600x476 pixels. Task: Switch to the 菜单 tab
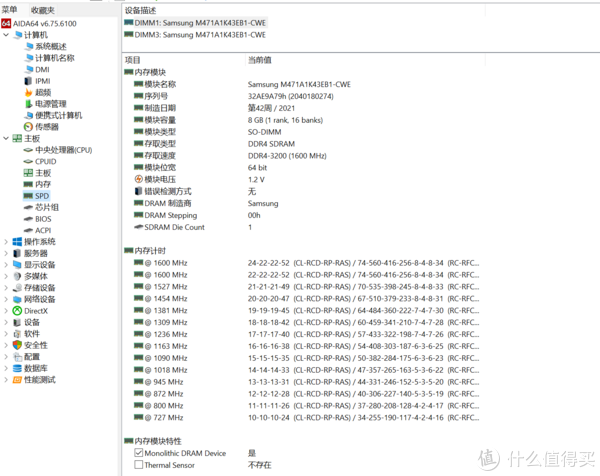[10, 10]
